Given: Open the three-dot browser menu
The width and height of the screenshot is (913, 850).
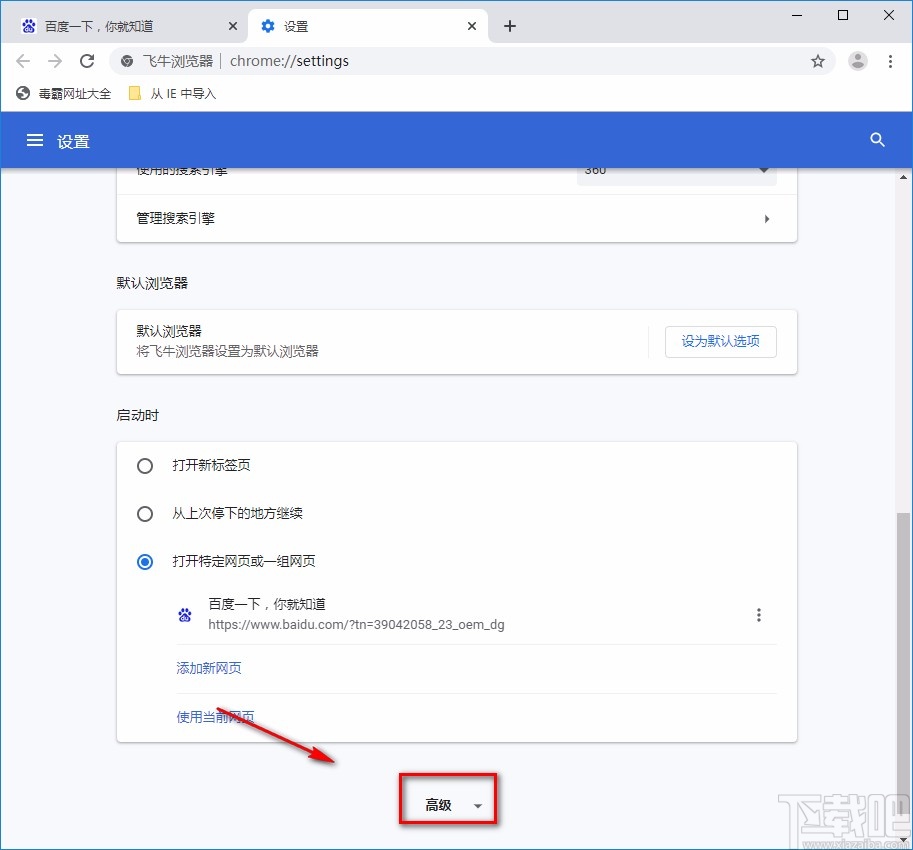Looking at the screenshot, I should coord(891,61).
